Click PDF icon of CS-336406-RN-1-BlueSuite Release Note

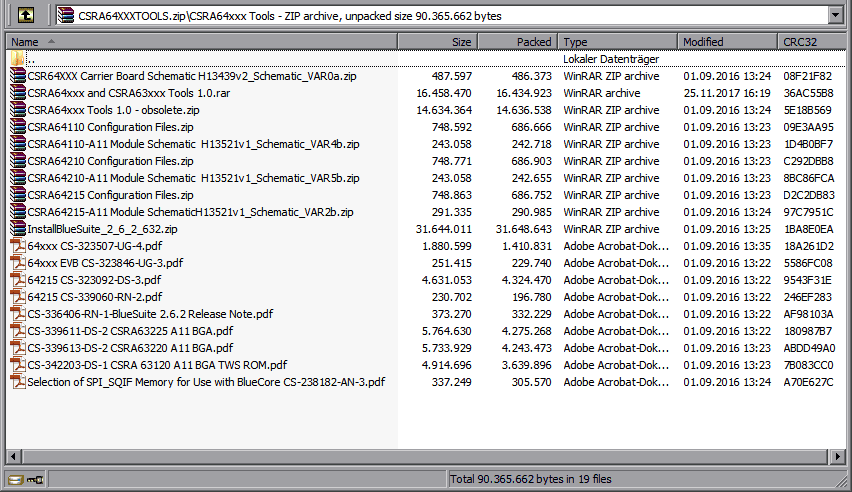17,314
